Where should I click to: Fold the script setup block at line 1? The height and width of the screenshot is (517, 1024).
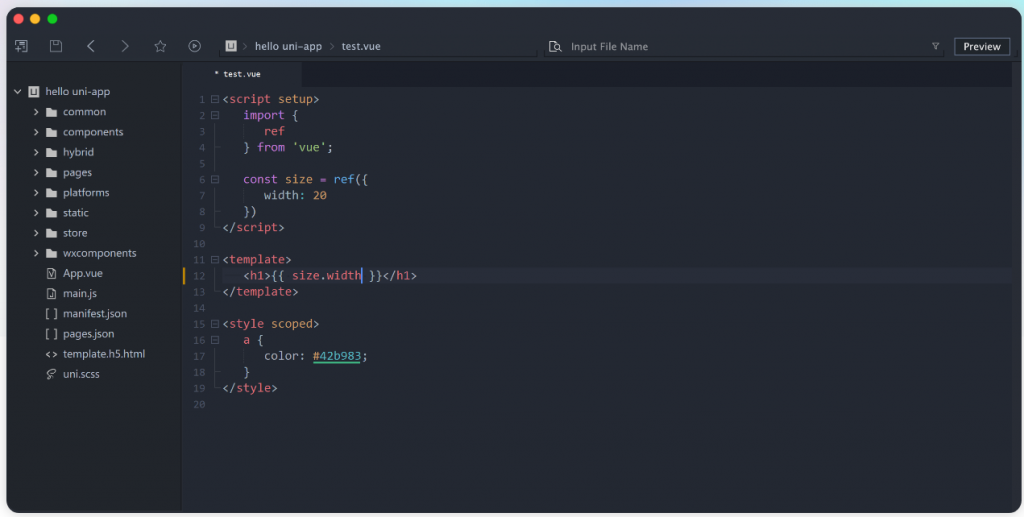215,100
